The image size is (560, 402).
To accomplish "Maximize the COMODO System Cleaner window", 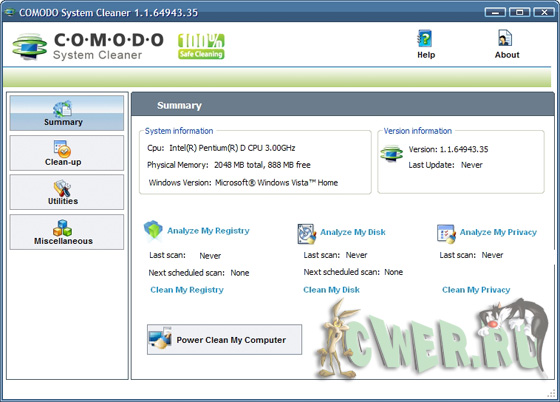I will coord(519,12).
